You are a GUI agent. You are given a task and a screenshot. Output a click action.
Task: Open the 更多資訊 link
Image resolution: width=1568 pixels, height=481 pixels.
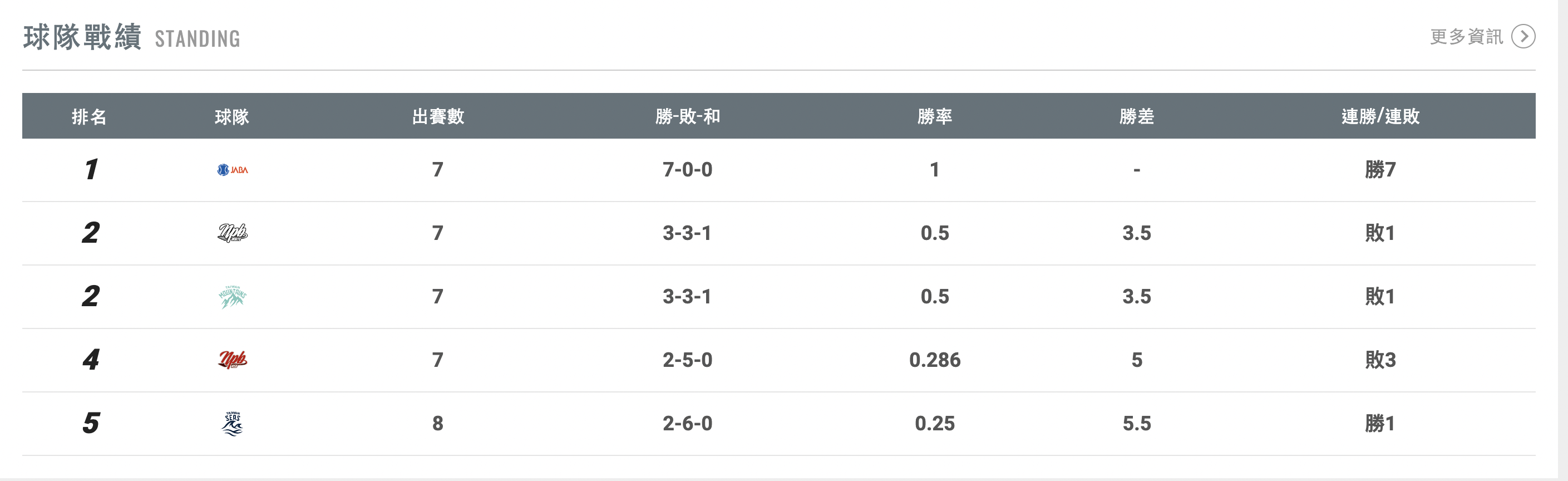pos(1466,37)
